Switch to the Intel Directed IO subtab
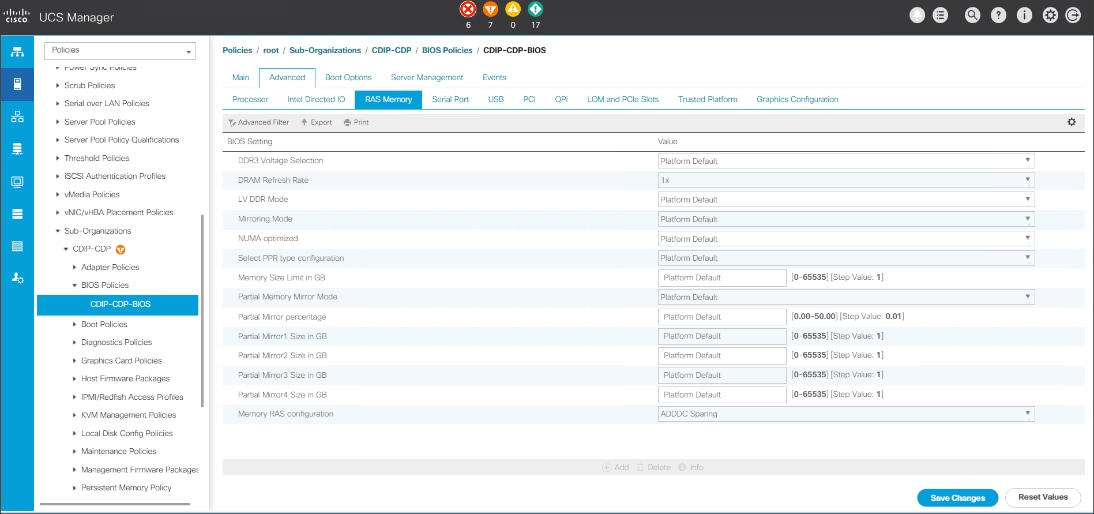Screen dimensions: 1094x514 pos(316,100)
